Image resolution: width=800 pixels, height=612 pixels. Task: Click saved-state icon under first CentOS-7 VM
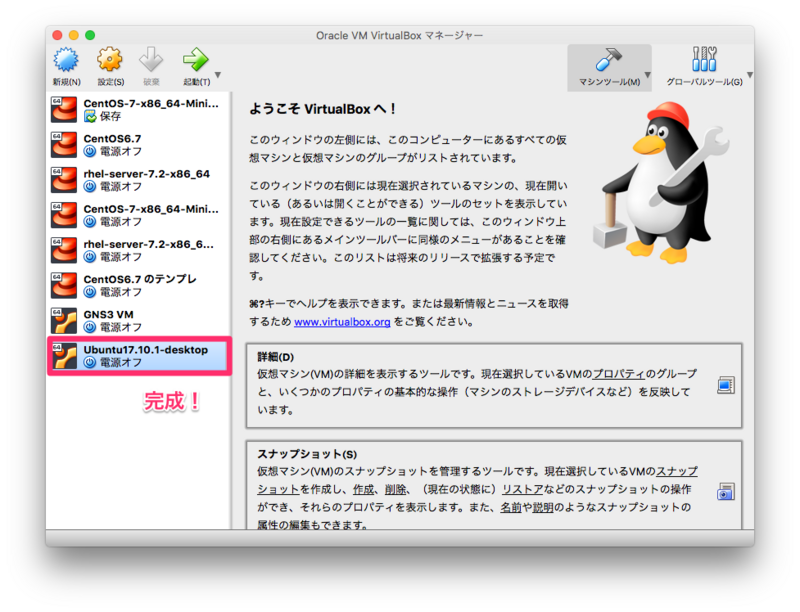click(x=90, y=117)
